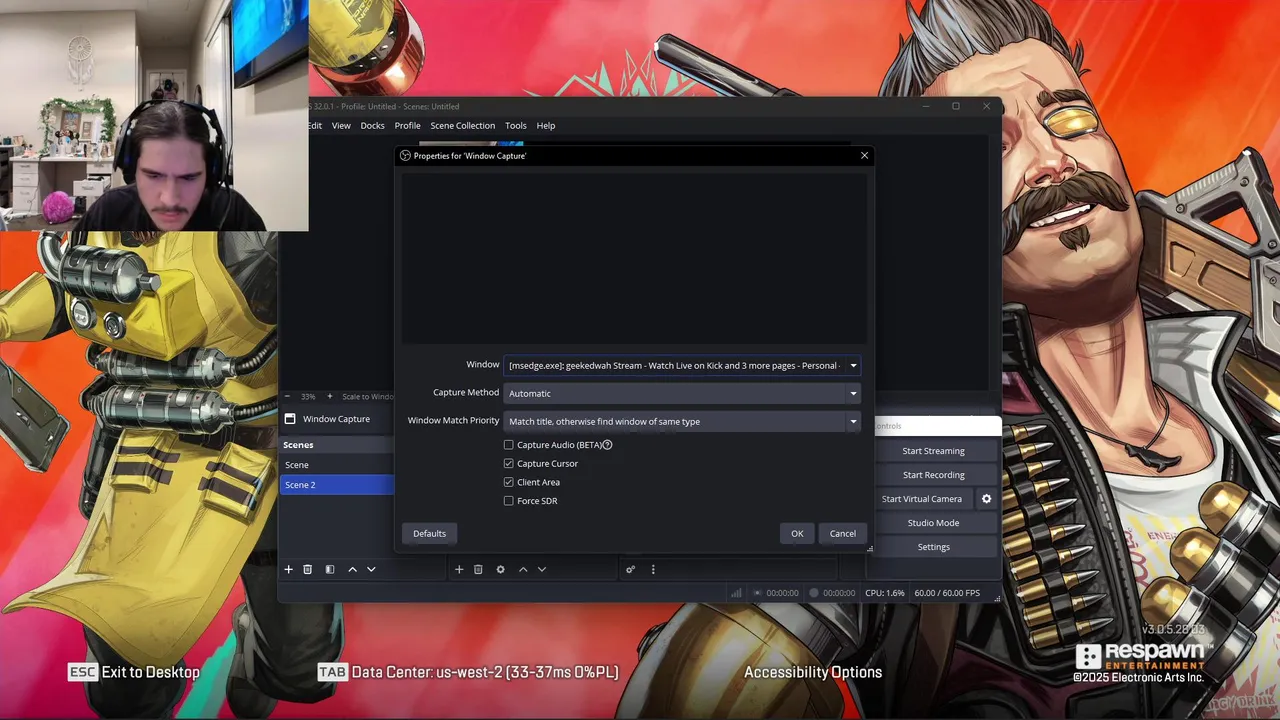Open scene filters icon in Scenes dock
The height and width of the screenshot is (720, 1280).
point(330,569)
